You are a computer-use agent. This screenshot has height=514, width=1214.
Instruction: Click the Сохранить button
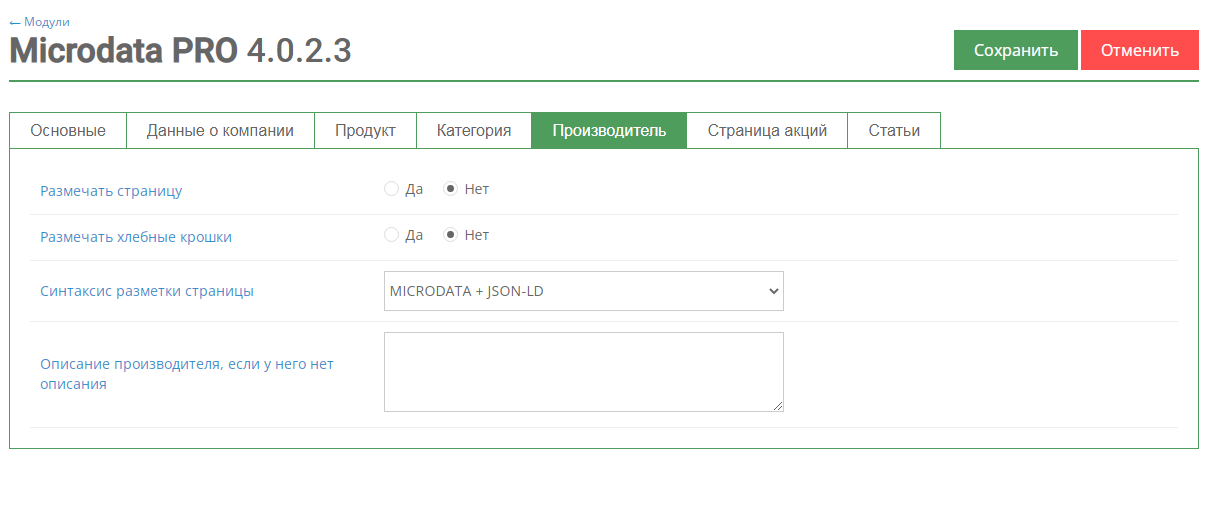[x=1015, y=50]
